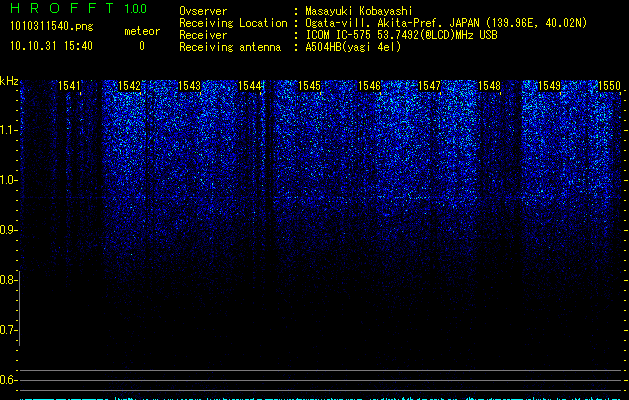Click the A504HB(yagi 4el) antenna text

(x=353, y=47)
